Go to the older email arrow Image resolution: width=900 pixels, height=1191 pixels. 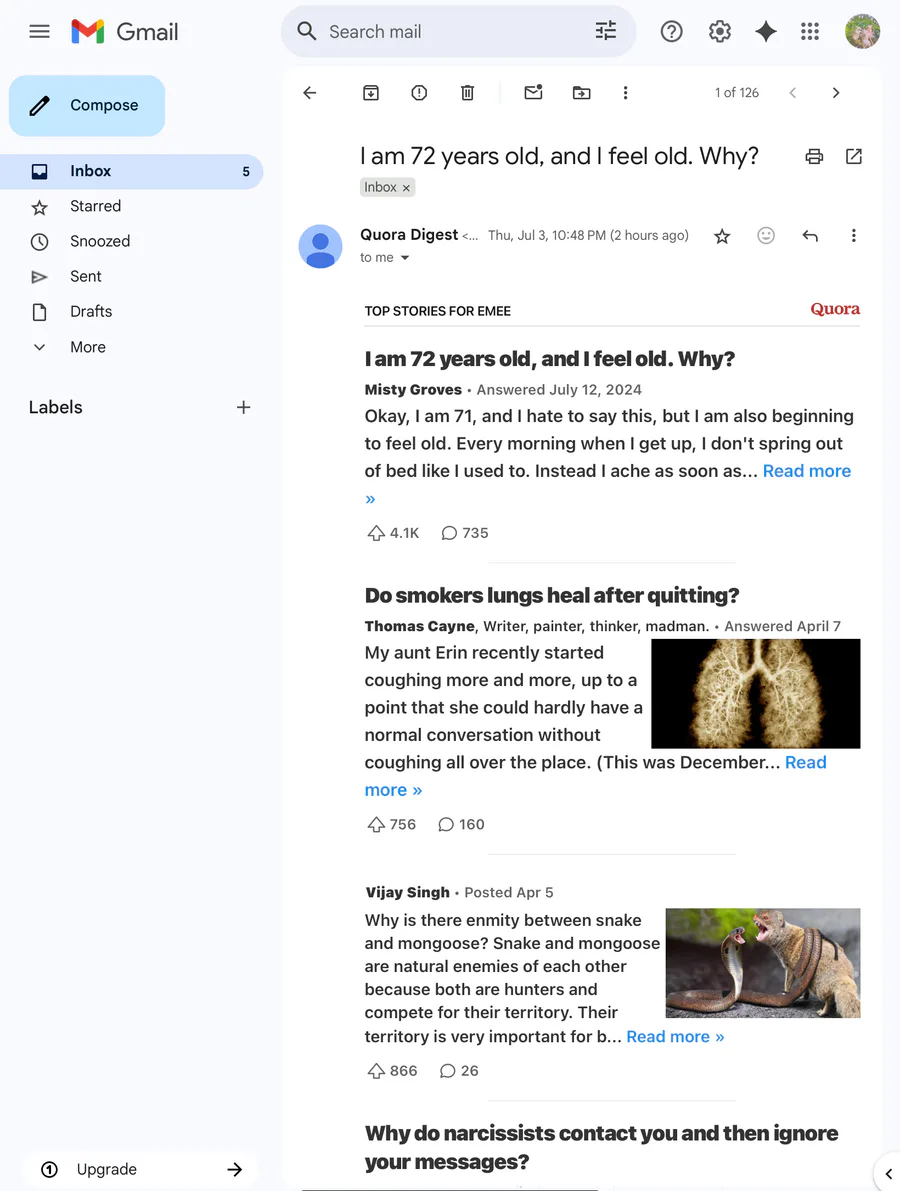point(835,93)
